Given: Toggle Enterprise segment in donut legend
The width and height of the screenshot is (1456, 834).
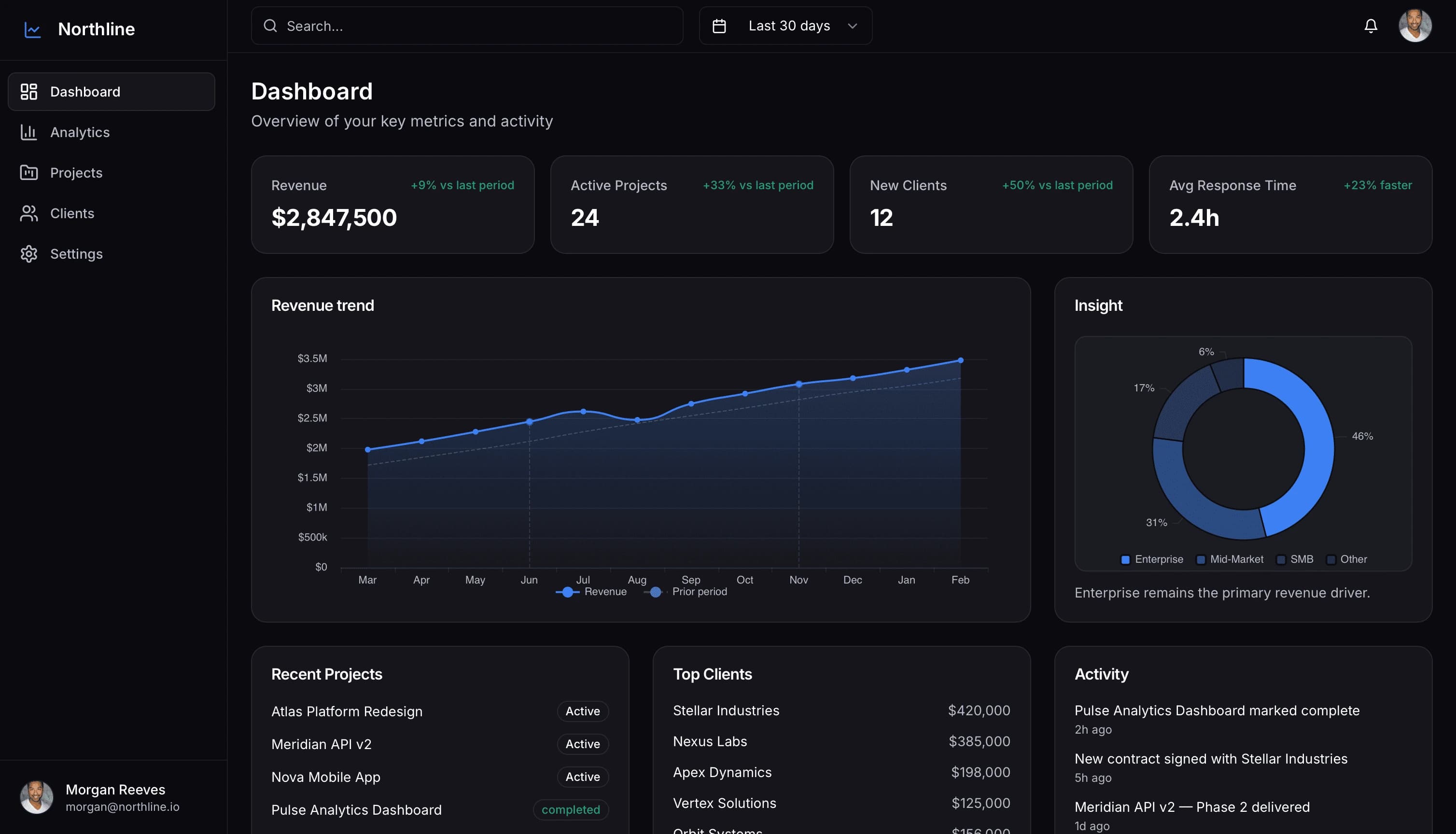Looking at the screenshot, I should tap(1152, 559).
